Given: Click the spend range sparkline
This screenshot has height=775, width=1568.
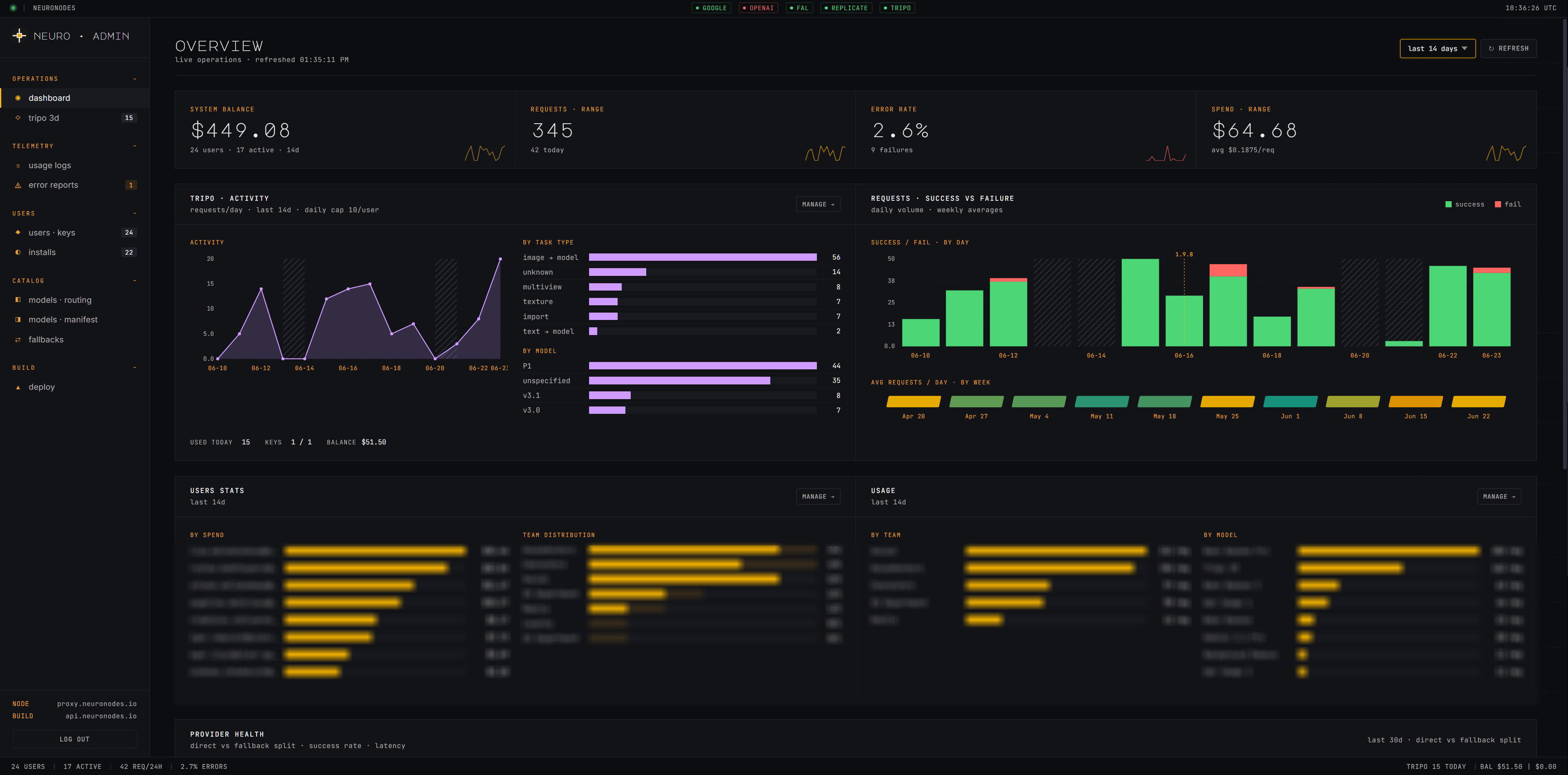Looking at the screenshot, I should [x=1506, y=153].
